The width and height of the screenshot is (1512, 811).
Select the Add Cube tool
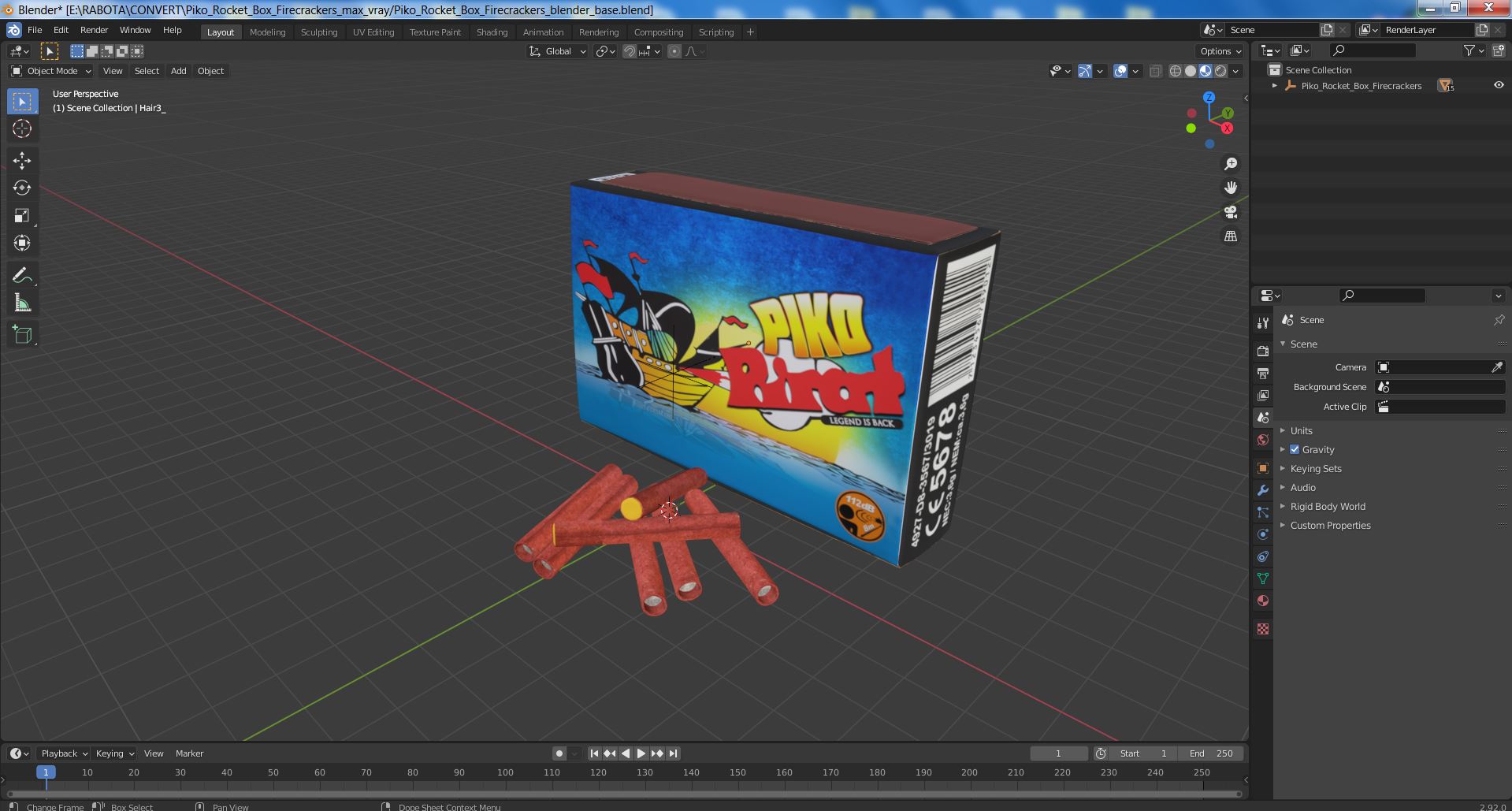click(x=22, y=335)
